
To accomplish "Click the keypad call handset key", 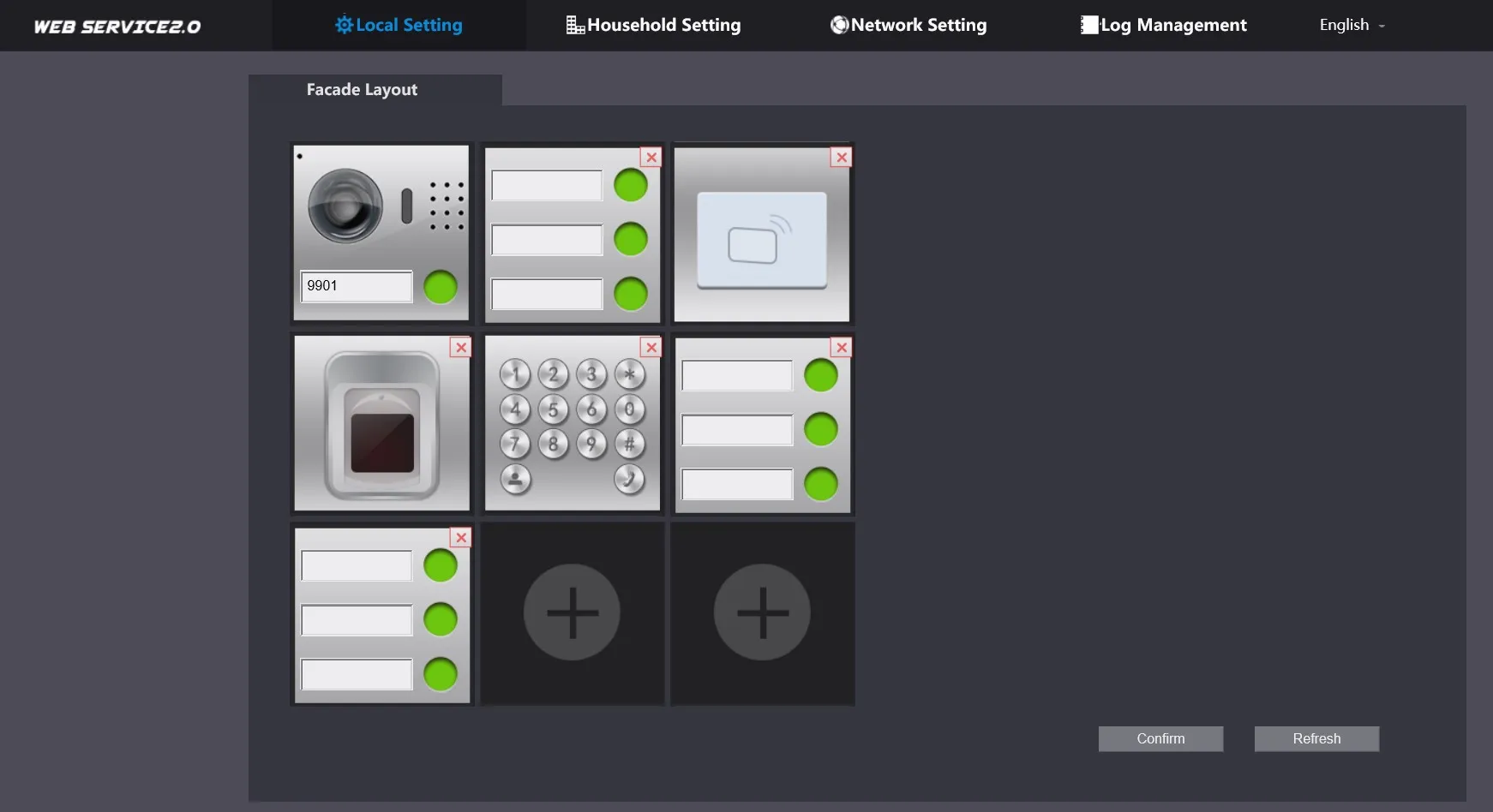I will (629, 479).
